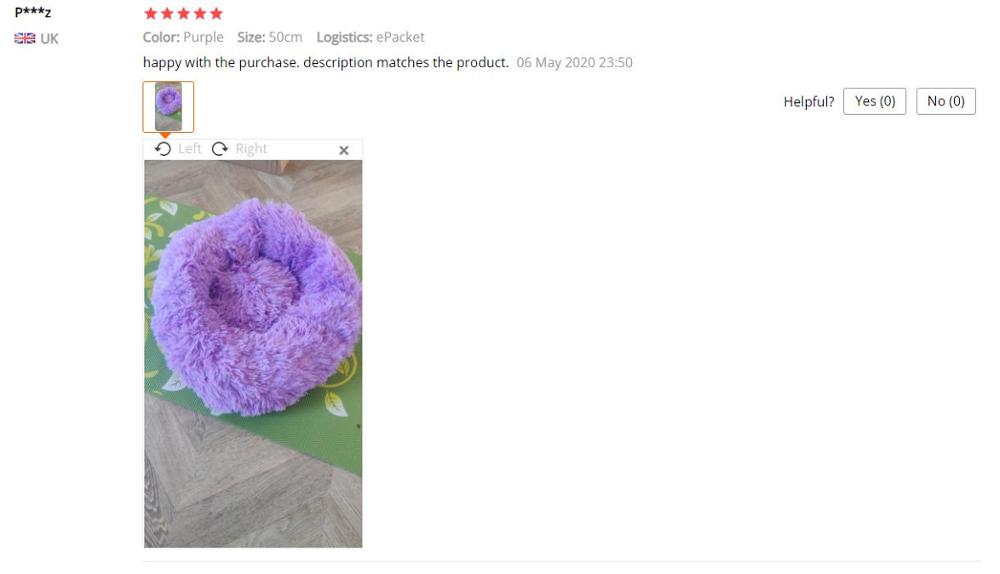Click the 'Size: 50cm' attribute text
The image size is (1000, 574).
pyautogui.click(x=270, y=38)
